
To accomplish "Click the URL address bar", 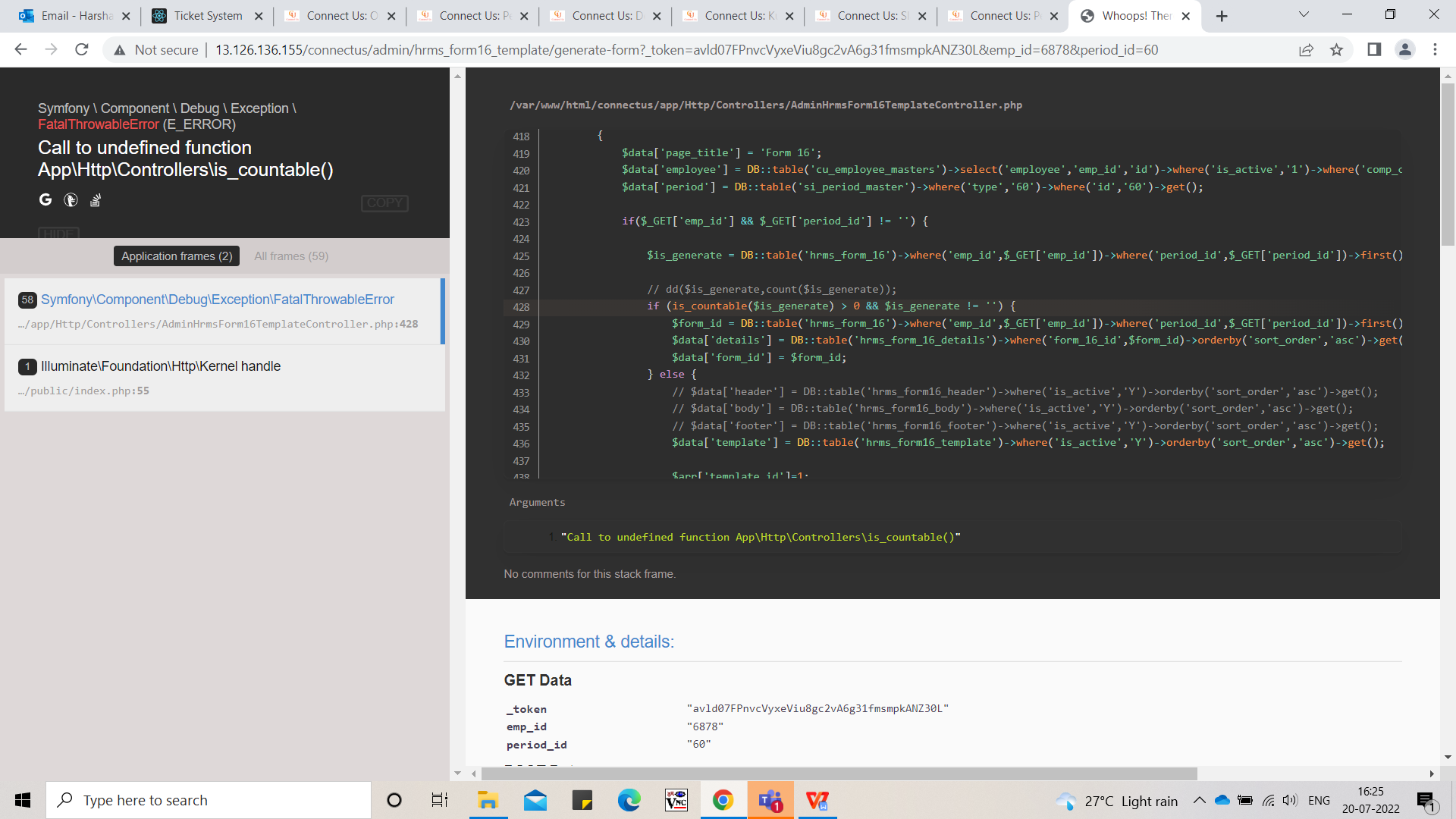I will coord(686,50).
